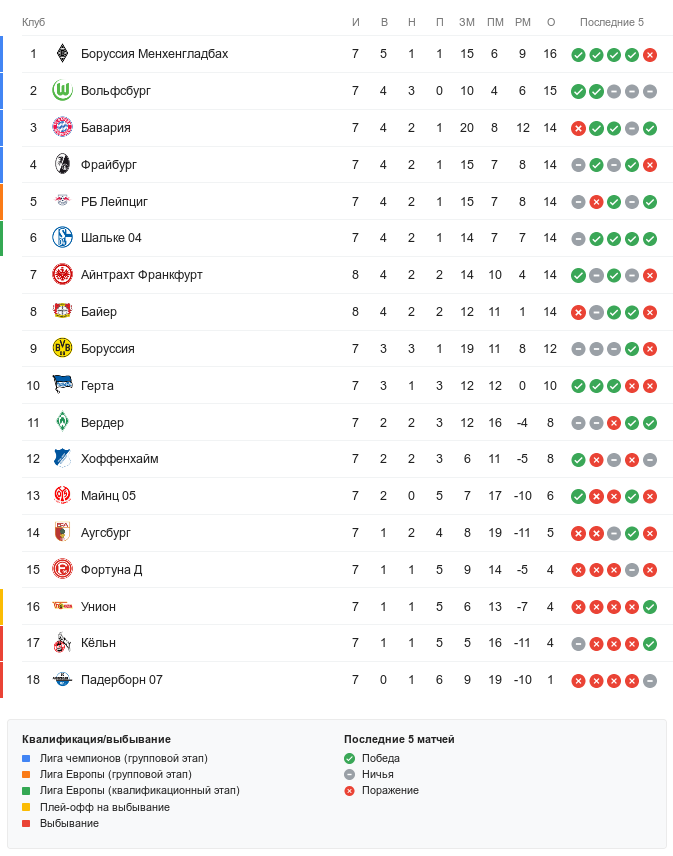Click the Borussia Mönchengladbach club logo
Screen dimensions: 673x856
point(62,54)
